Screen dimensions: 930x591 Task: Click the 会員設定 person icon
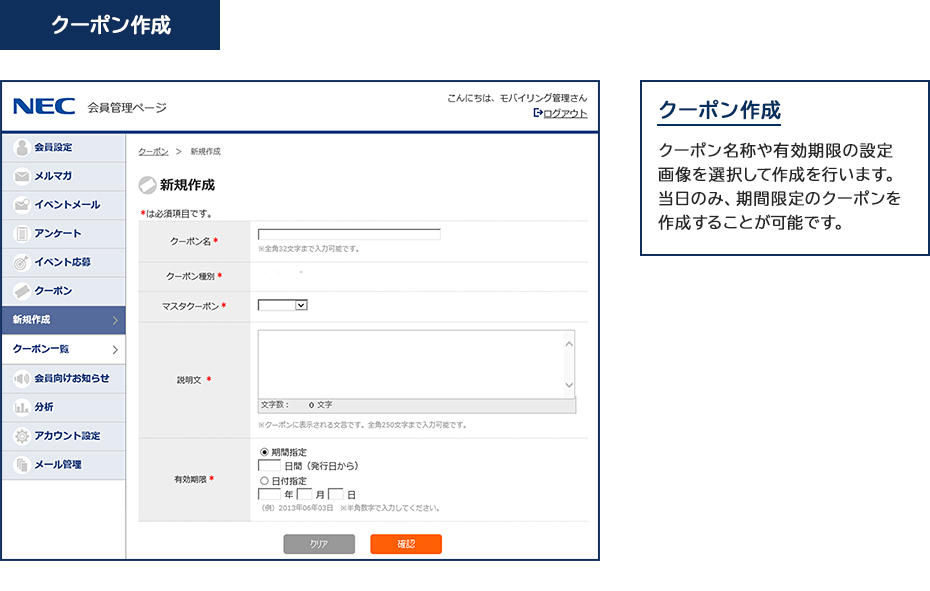(22, 147)
